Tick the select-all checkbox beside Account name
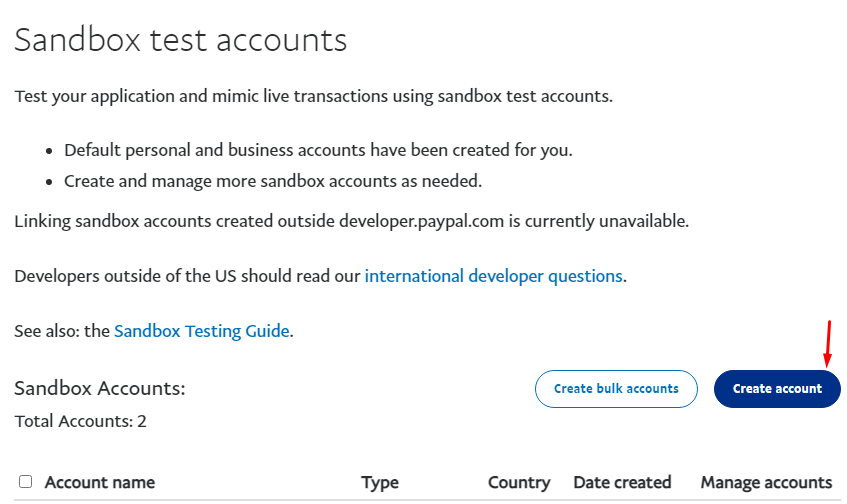Image resolution: width=847 pixels, height=504 pixels. [25, 481]
